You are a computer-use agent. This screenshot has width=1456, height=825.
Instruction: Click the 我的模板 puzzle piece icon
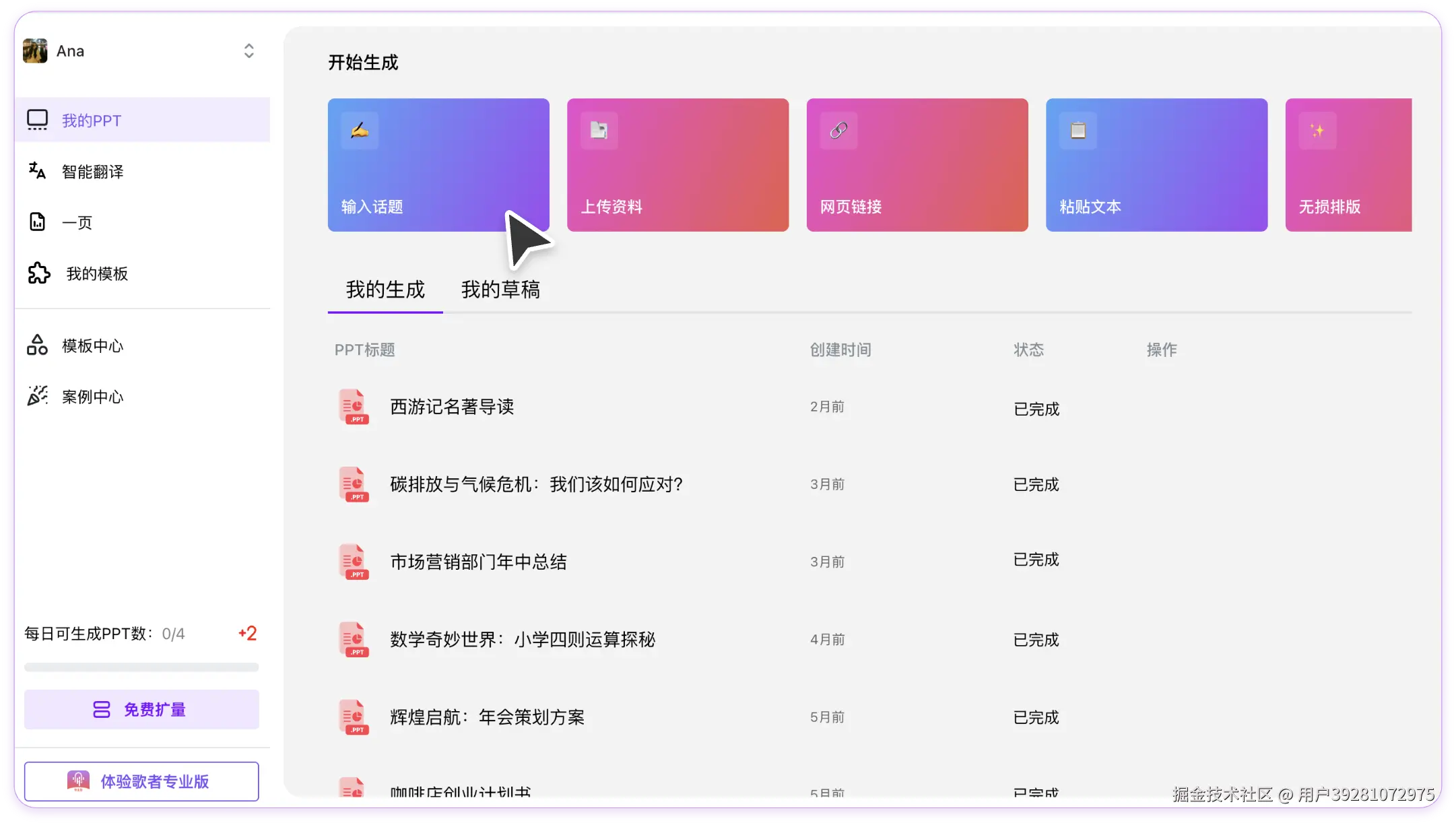[39, 273]
